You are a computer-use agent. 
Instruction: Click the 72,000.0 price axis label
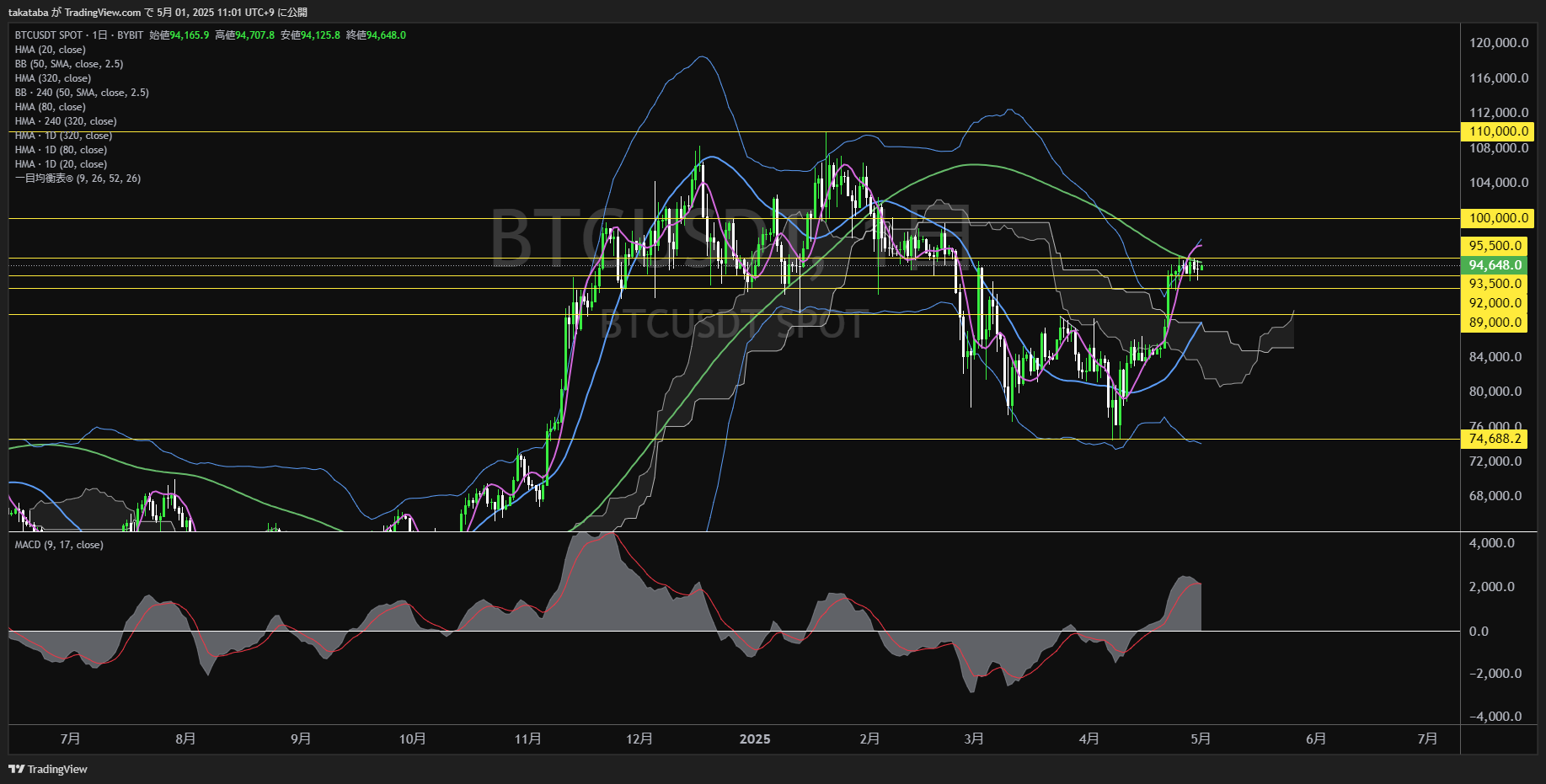(x=1495, y=461)
